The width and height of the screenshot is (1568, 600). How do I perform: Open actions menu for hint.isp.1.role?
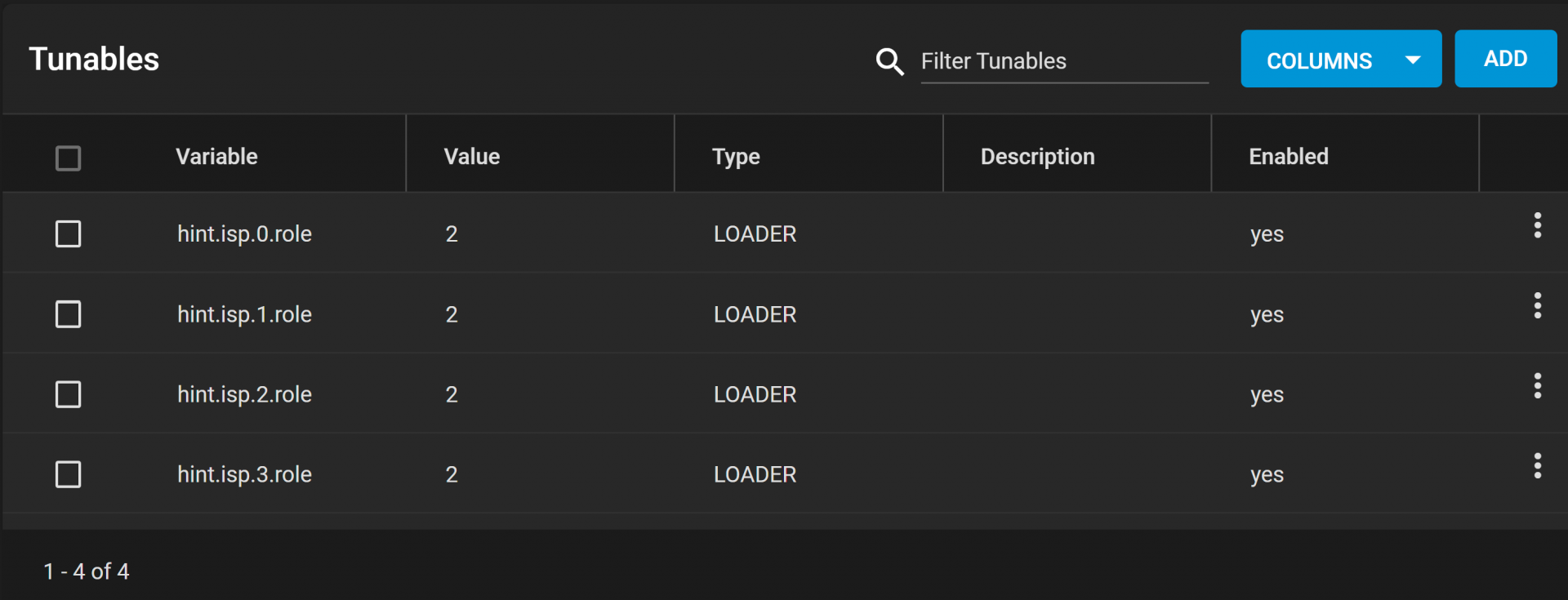pos(1537,305)
